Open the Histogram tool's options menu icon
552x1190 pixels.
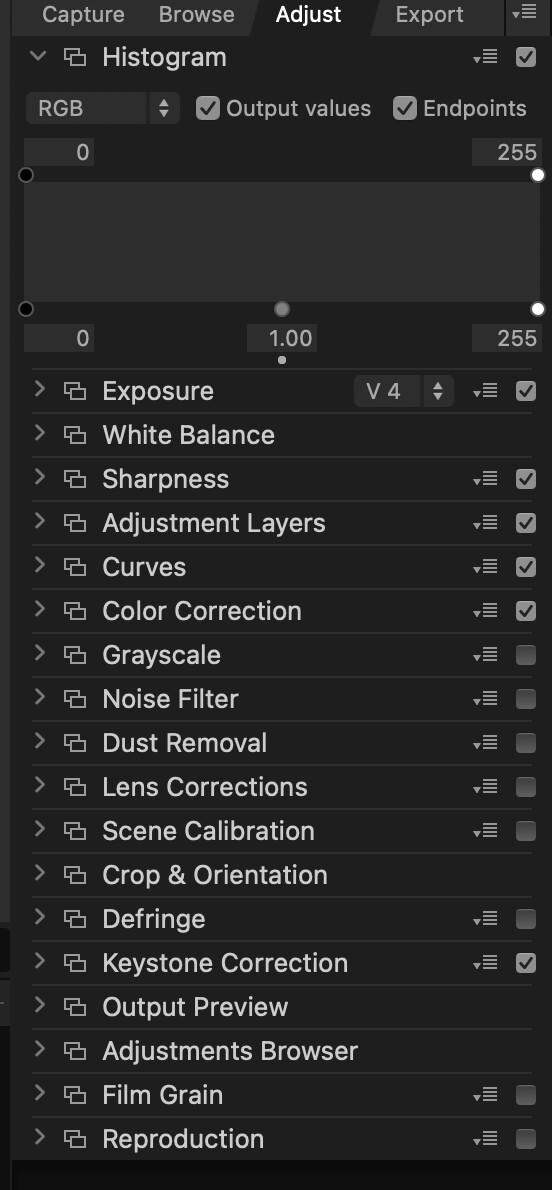[x=485, y=58]
